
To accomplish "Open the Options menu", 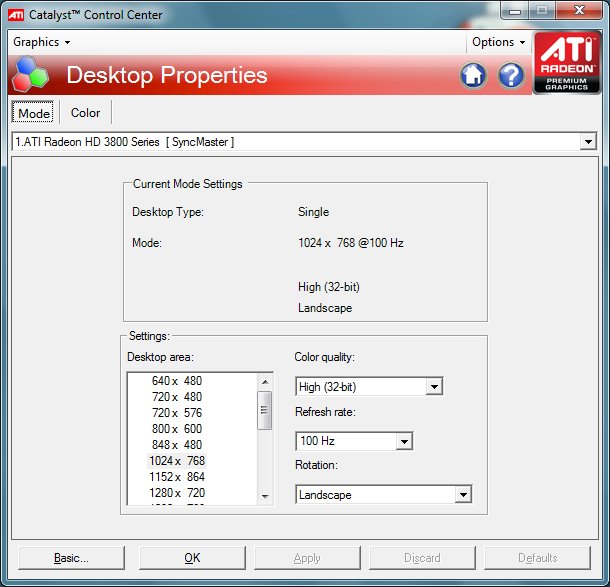I will click(x=498, y=42).
